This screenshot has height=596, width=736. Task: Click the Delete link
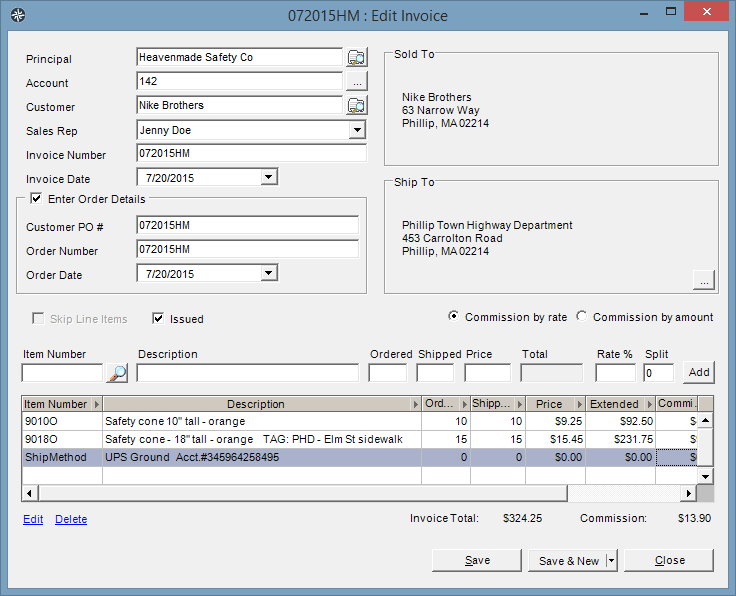click(71, 519)
